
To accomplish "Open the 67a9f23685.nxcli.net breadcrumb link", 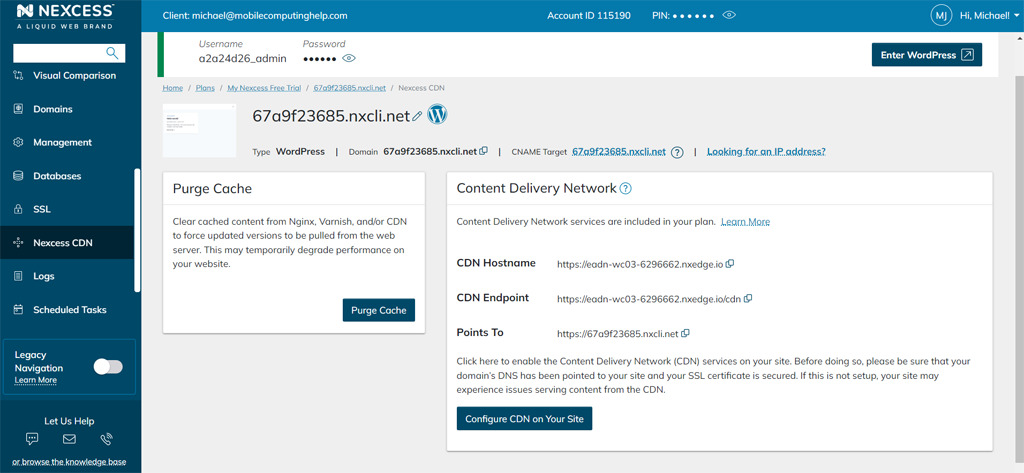I will (x=349, y=88).
